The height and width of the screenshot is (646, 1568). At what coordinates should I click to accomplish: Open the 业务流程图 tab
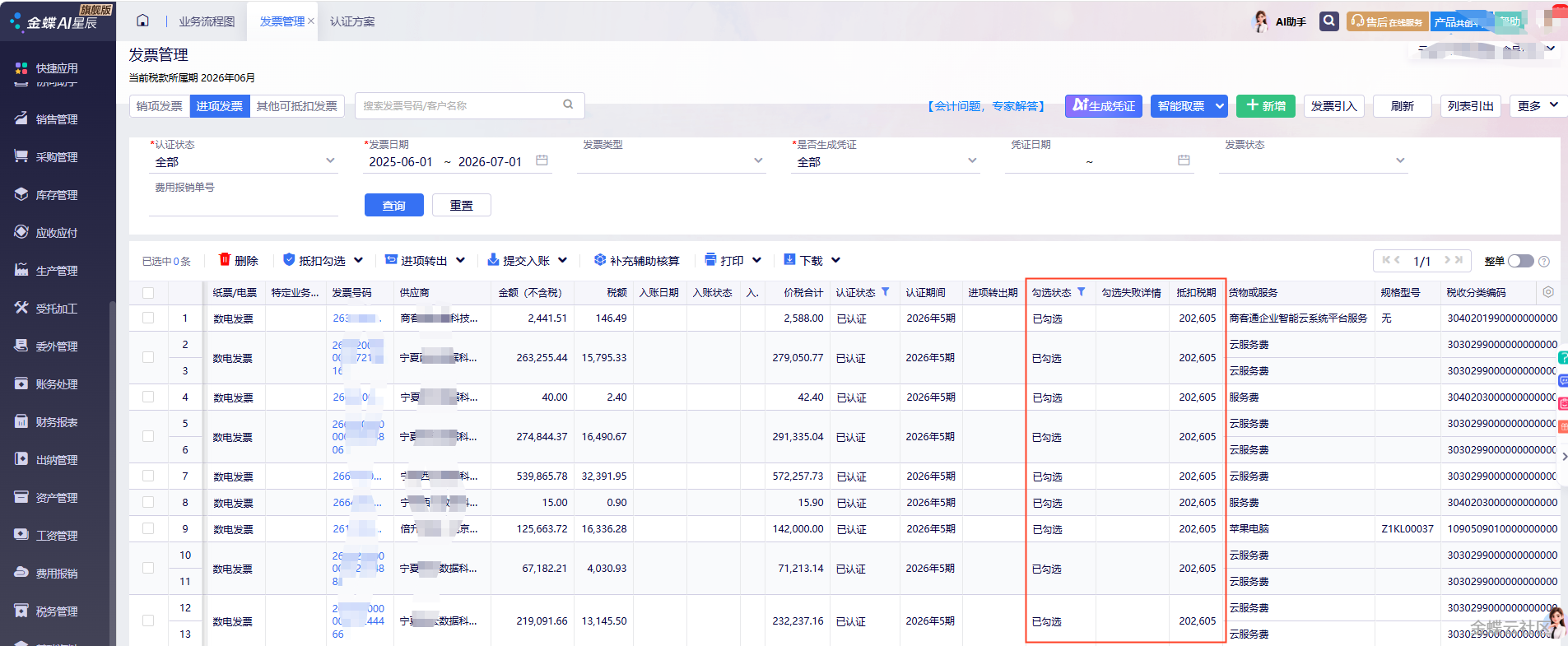point(207,21)
